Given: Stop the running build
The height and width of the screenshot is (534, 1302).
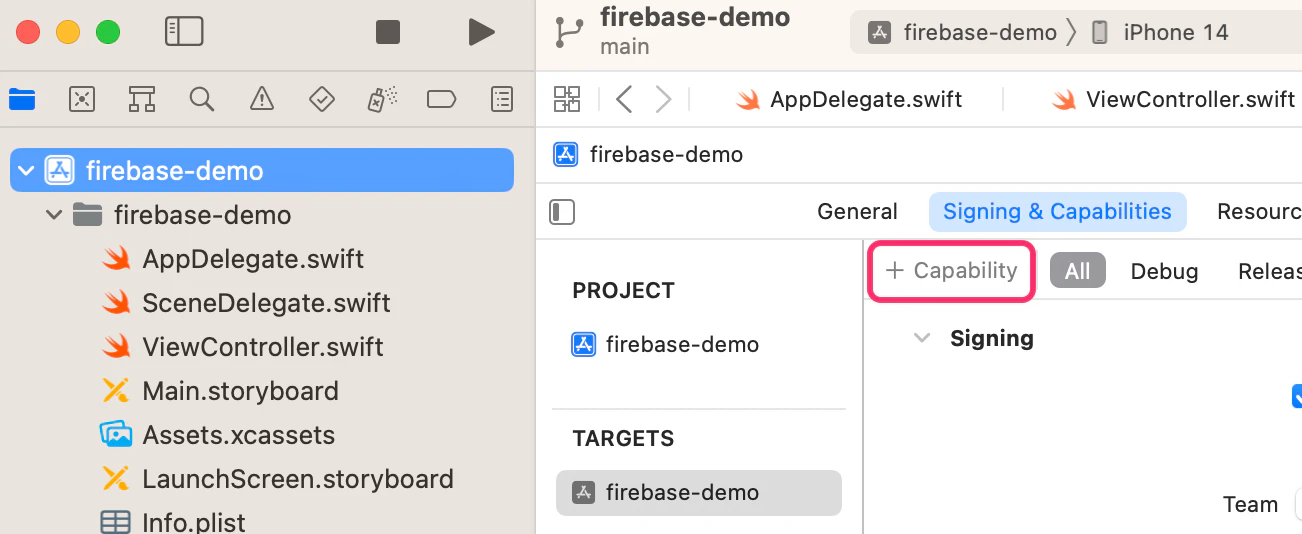Looking at the screenshot, I should 388,32.
